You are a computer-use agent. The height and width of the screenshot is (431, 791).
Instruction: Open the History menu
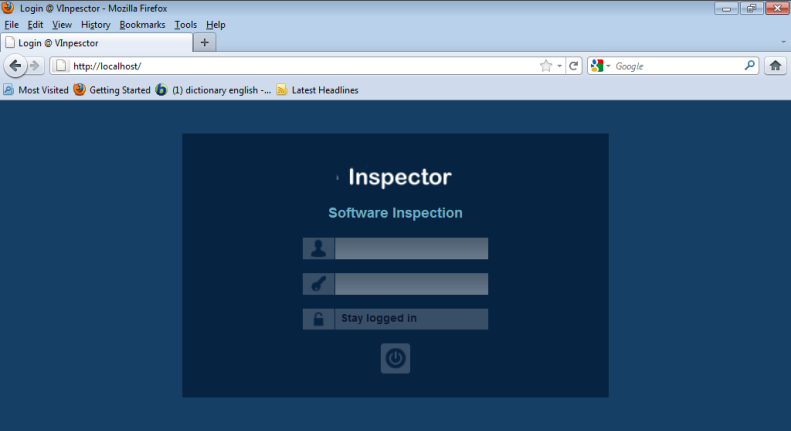(x=95, y=24)
